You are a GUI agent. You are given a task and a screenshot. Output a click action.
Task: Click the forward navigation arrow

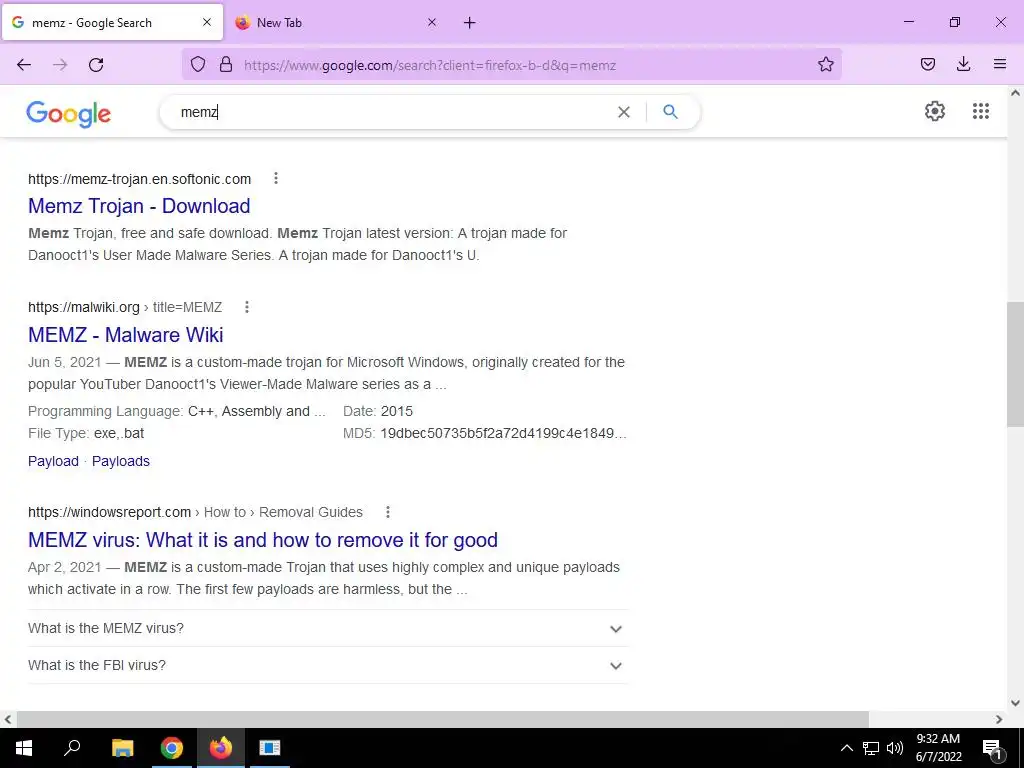pyautogui.click(x=60, y=65)
